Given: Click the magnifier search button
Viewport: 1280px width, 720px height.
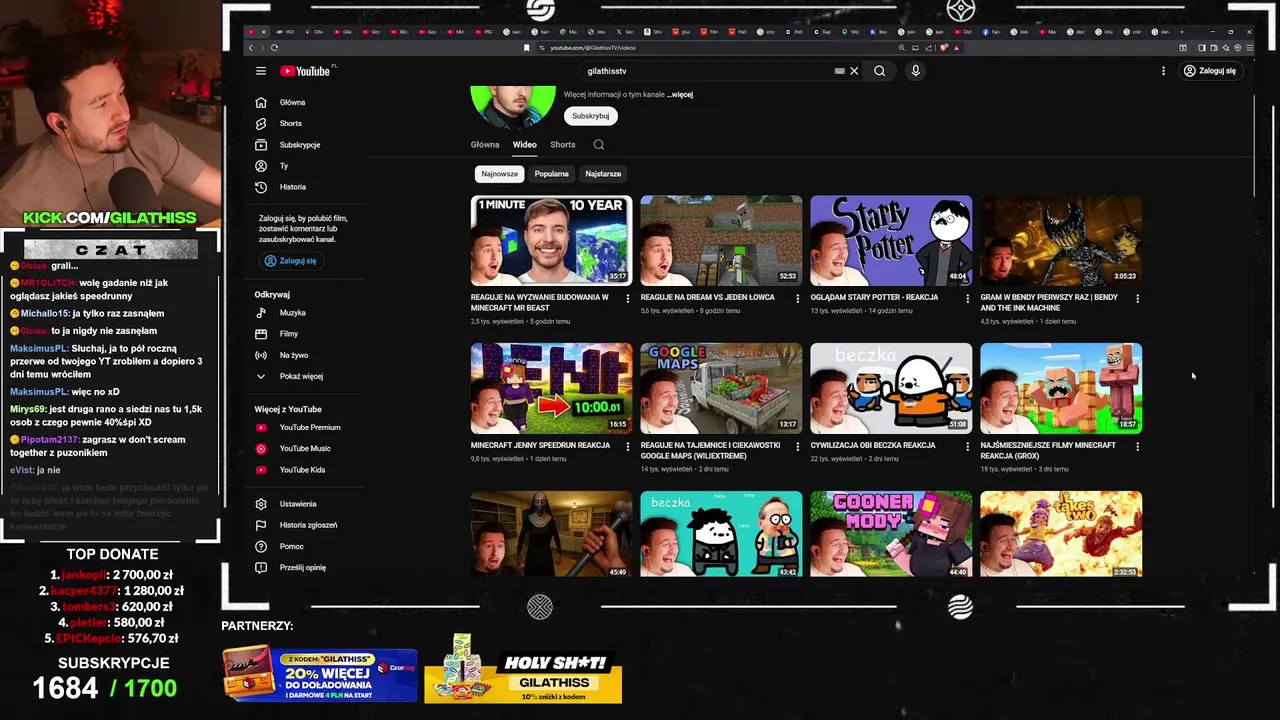Looking at the screenshot, I should (x=880, y=71).
